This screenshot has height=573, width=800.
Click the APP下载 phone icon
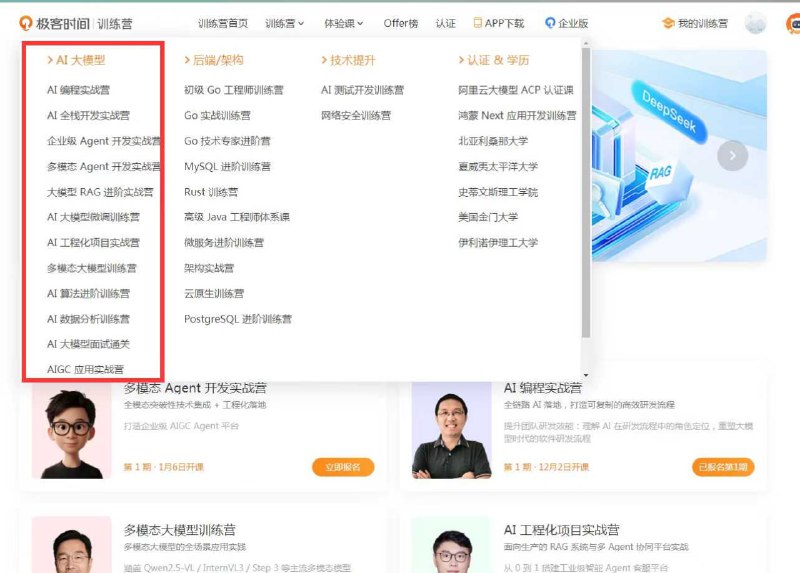(478, 23)
